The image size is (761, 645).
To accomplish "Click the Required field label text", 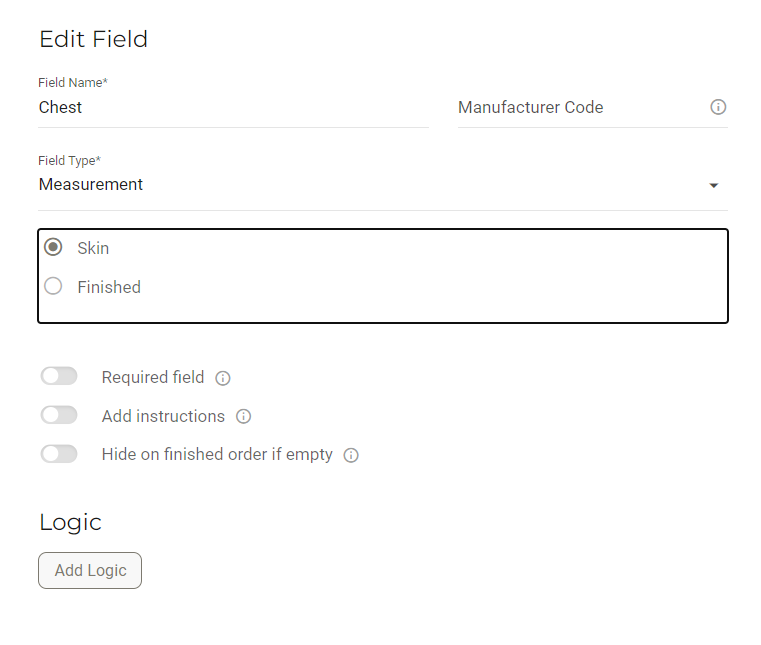I will tap(153, 377).
